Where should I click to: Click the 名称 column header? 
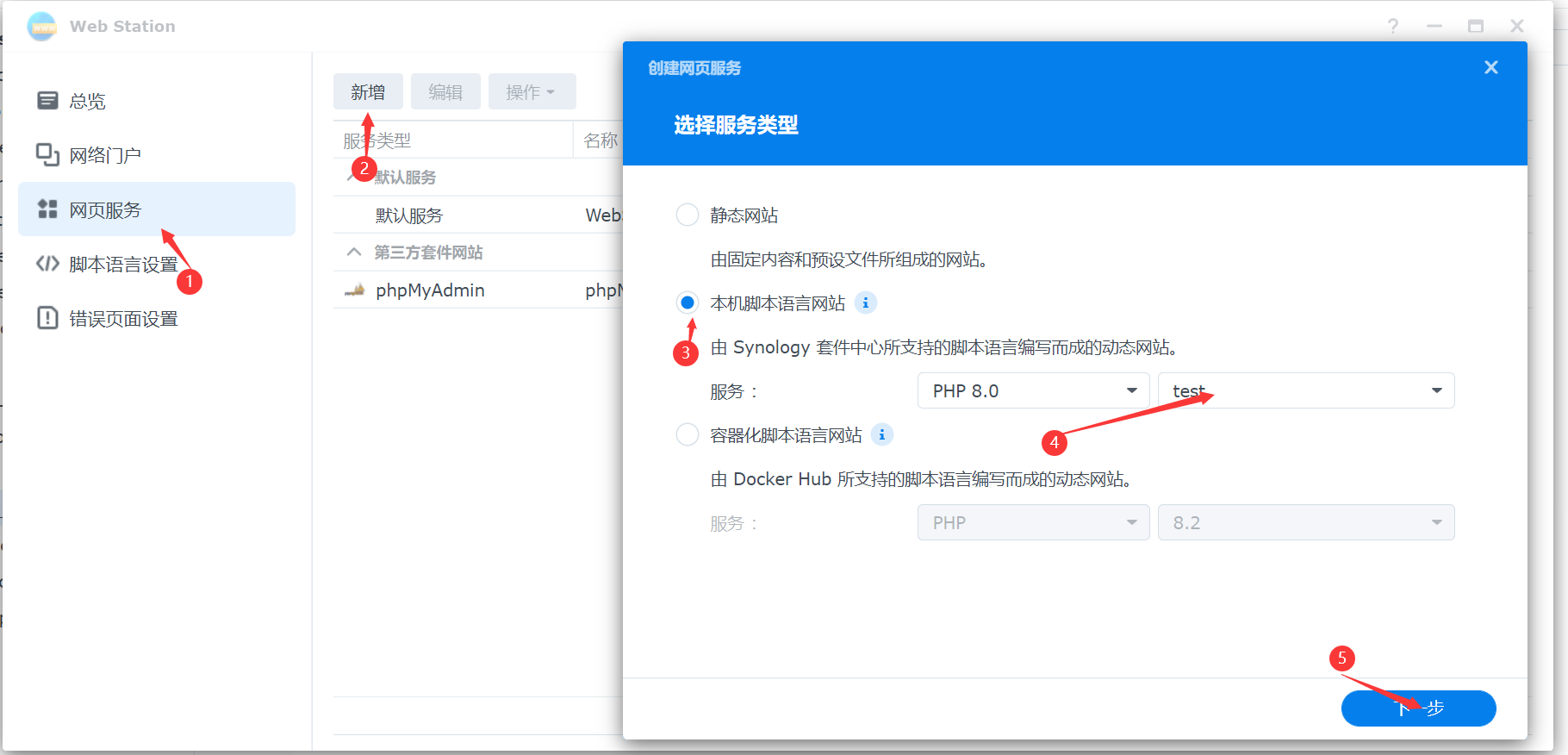[x=600, y=140]
